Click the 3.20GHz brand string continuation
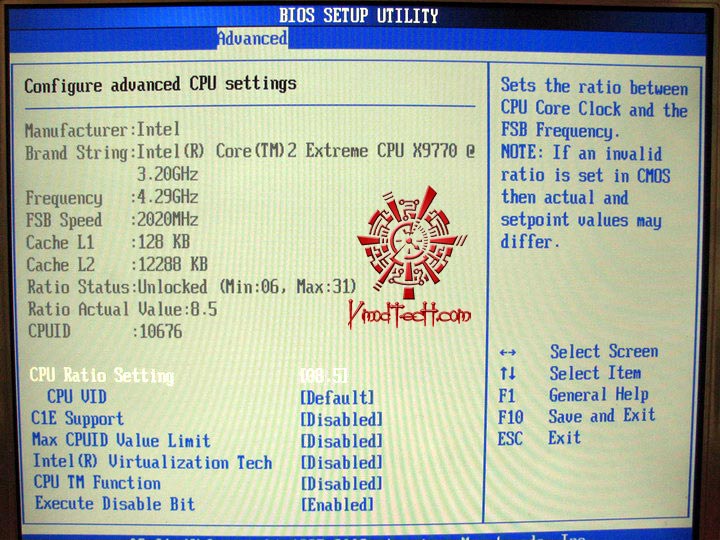720x540 pixels. [168, 174]
